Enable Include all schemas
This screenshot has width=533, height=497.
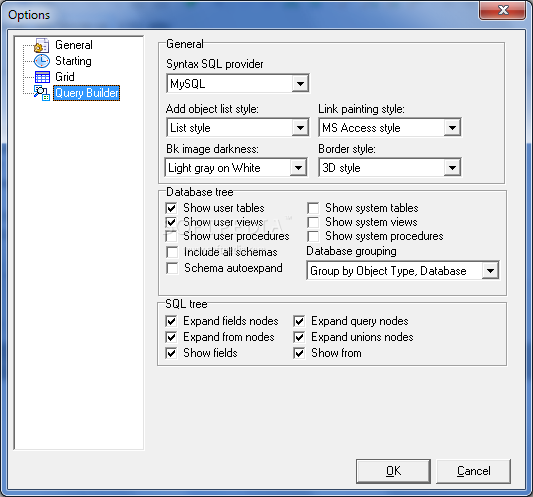pyautogui.click(x=172, y=252)
